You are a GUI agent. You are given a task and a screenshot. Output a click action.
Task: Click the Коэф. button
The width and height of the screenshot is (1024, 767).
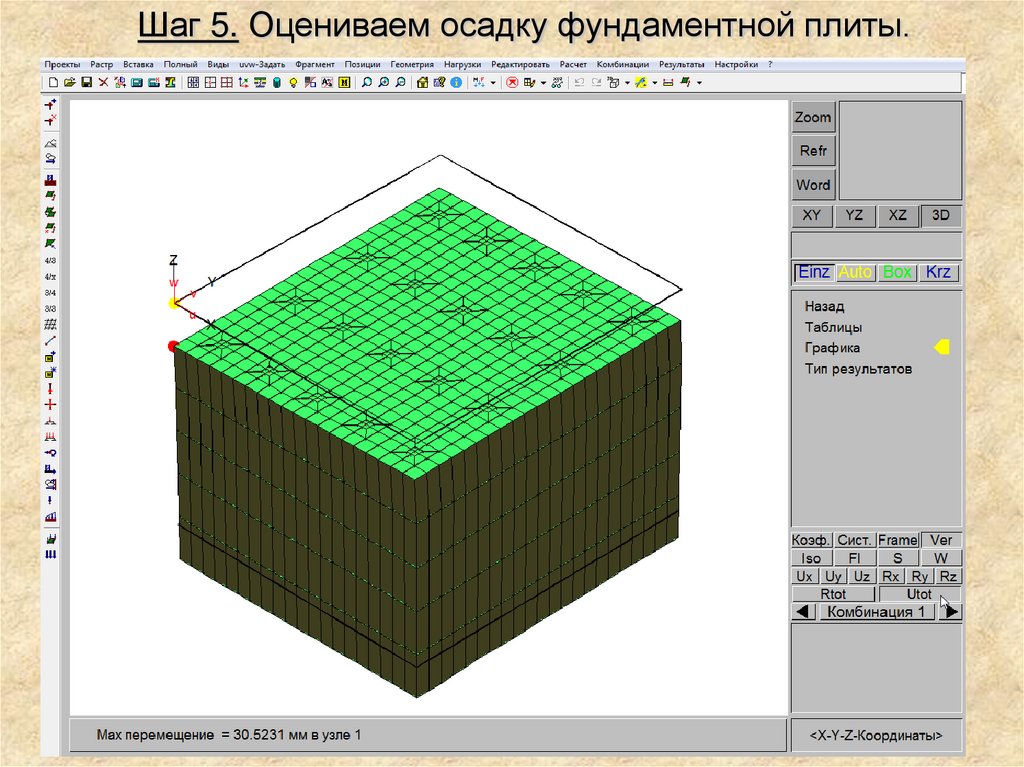point(811,540)
